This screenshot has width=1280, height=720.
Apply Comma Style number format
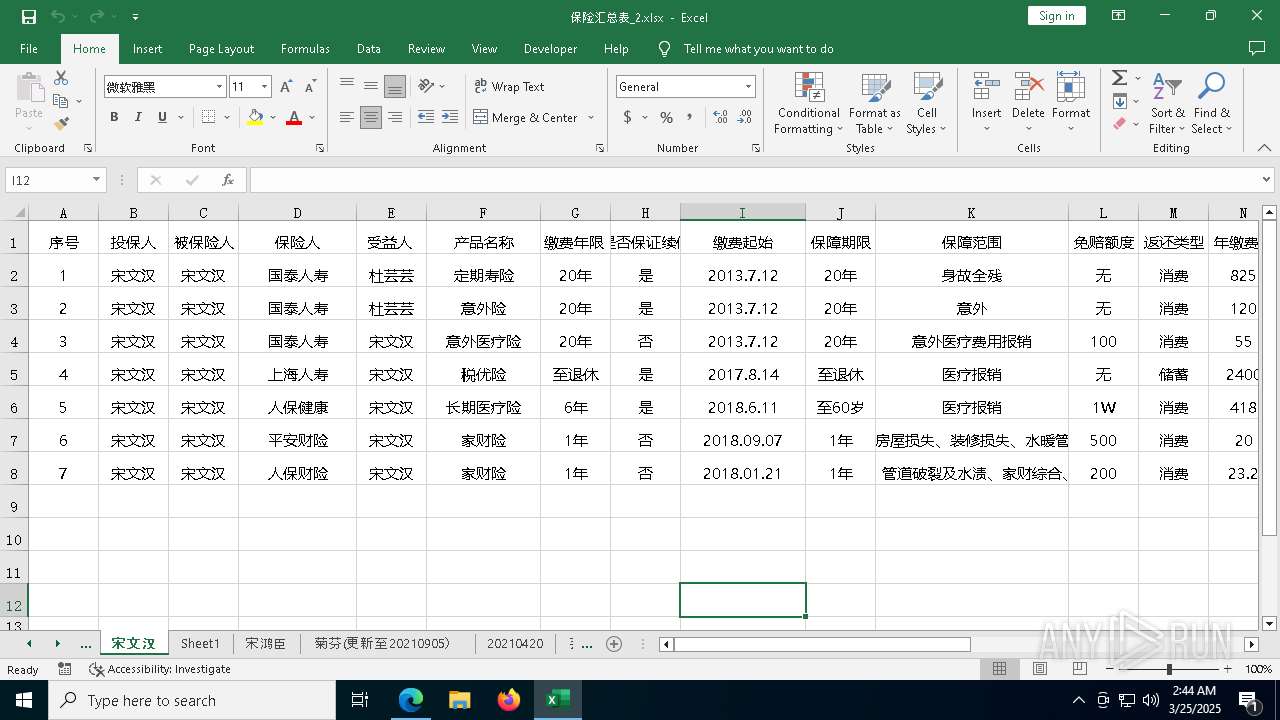689,117
